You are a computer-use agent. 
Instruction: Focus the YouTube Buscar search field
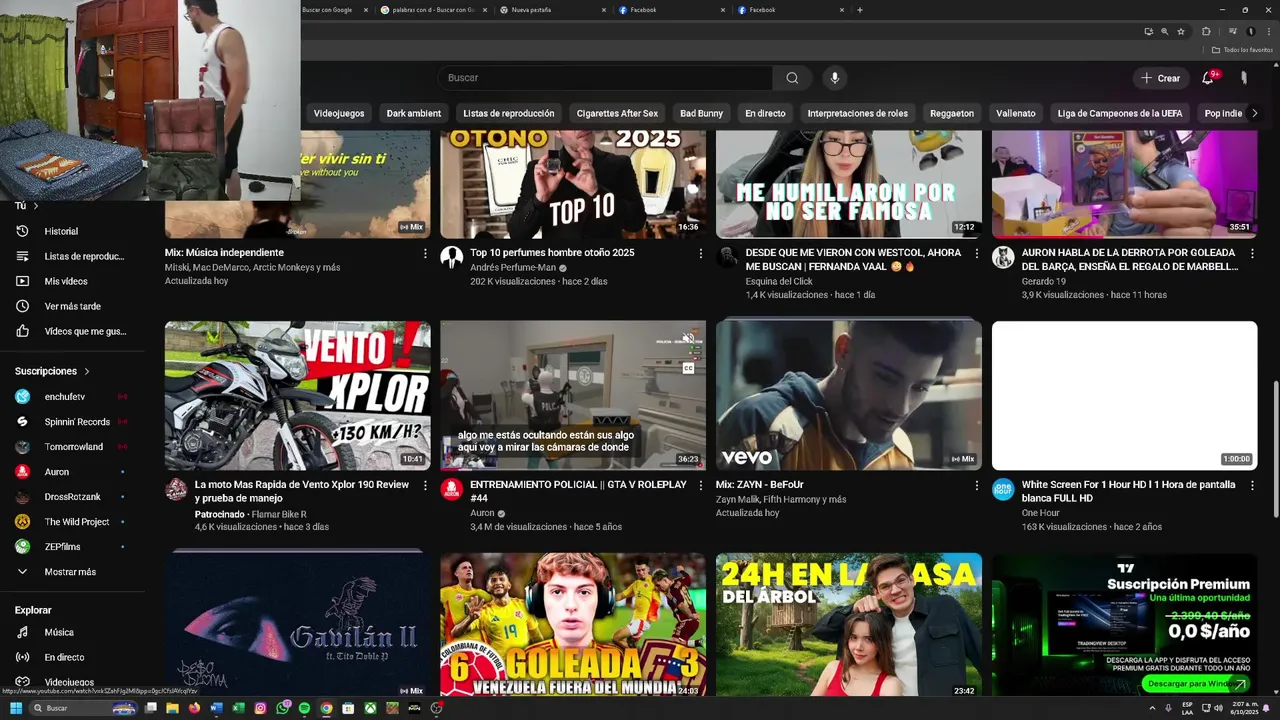pyautogui.click(x=605, y=78)
